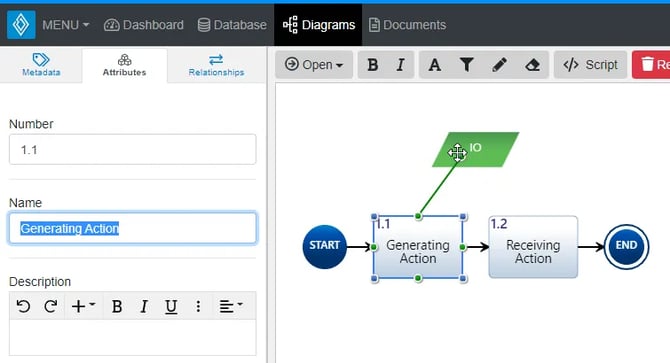670x363 pixels.
Task: Expand the insert plus dropdown
Action: click(x=83, y=306)
